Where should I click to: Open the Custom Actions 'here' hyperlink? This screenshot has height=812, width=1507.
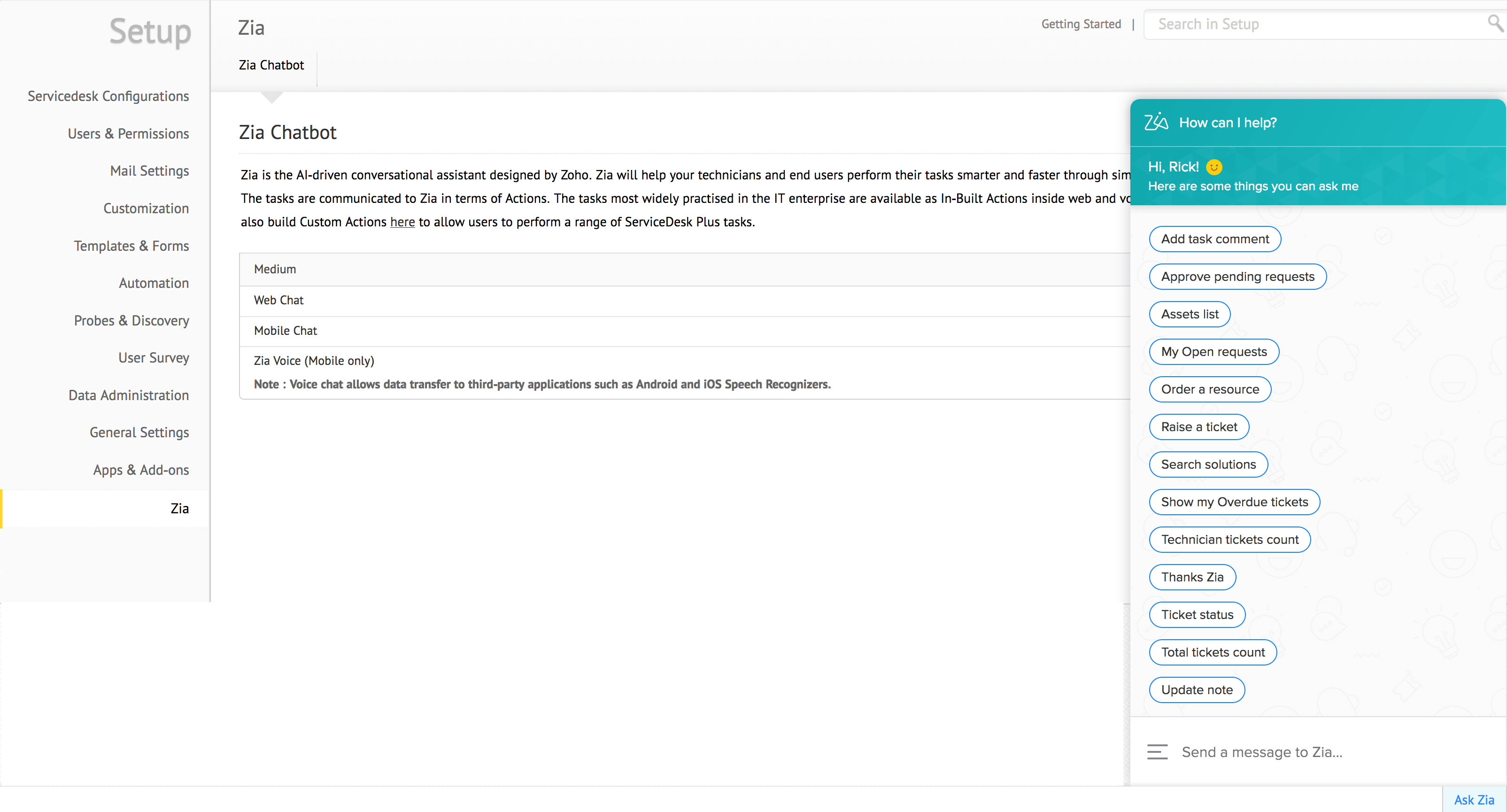tap(402, 222)
